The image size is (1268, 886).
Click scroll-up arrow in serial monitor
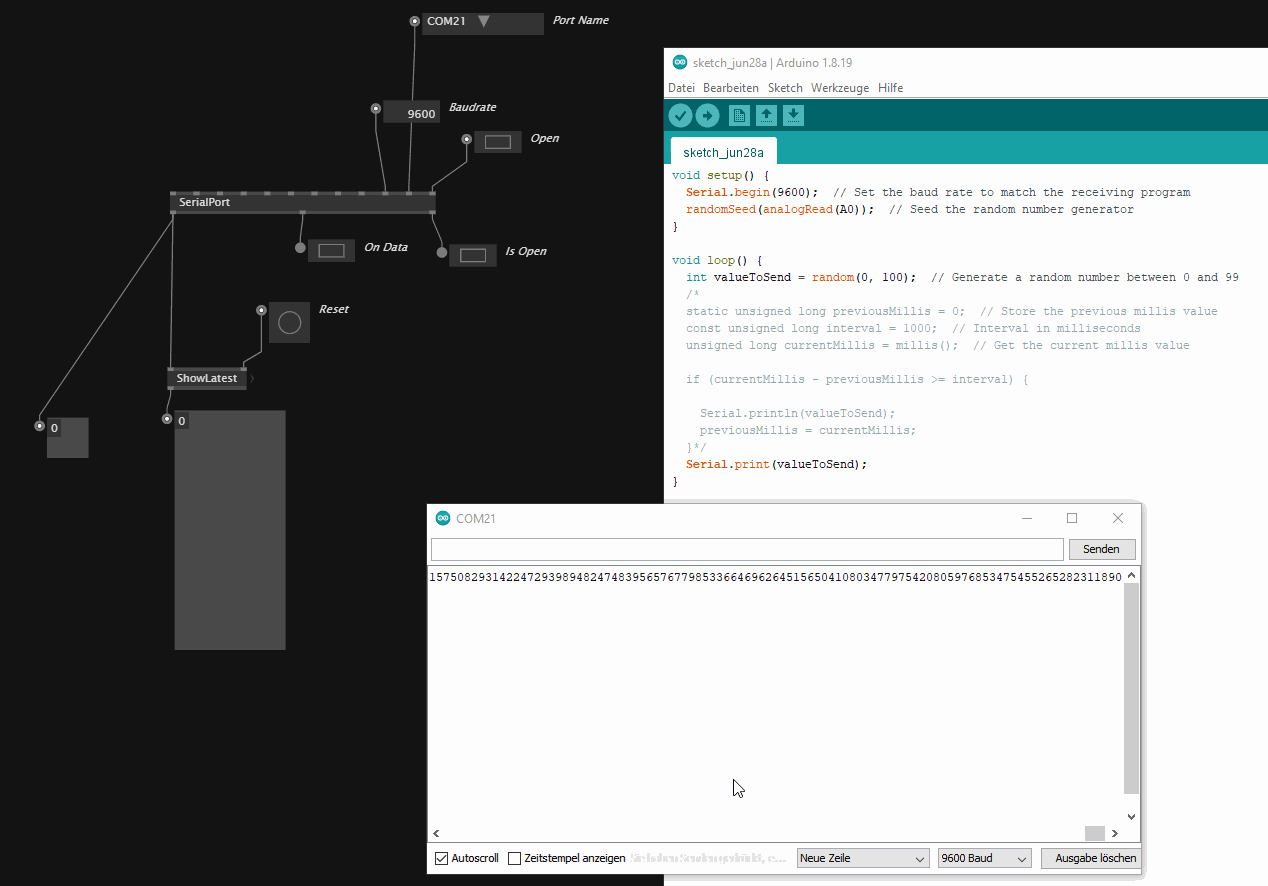[x=1131, y=575]
